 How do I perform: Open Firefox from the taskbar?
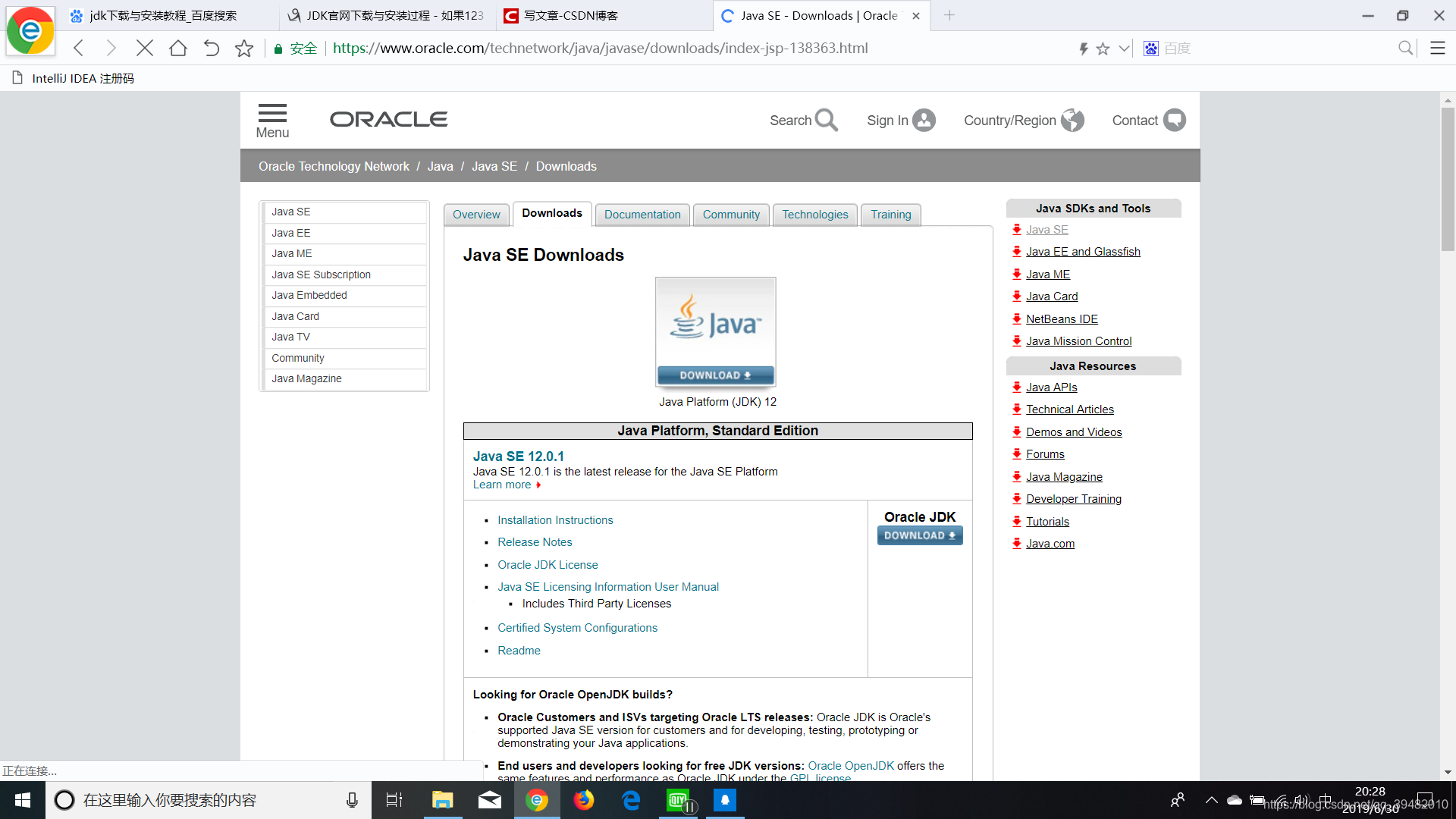pyautogui.click(x=584, y=800)
